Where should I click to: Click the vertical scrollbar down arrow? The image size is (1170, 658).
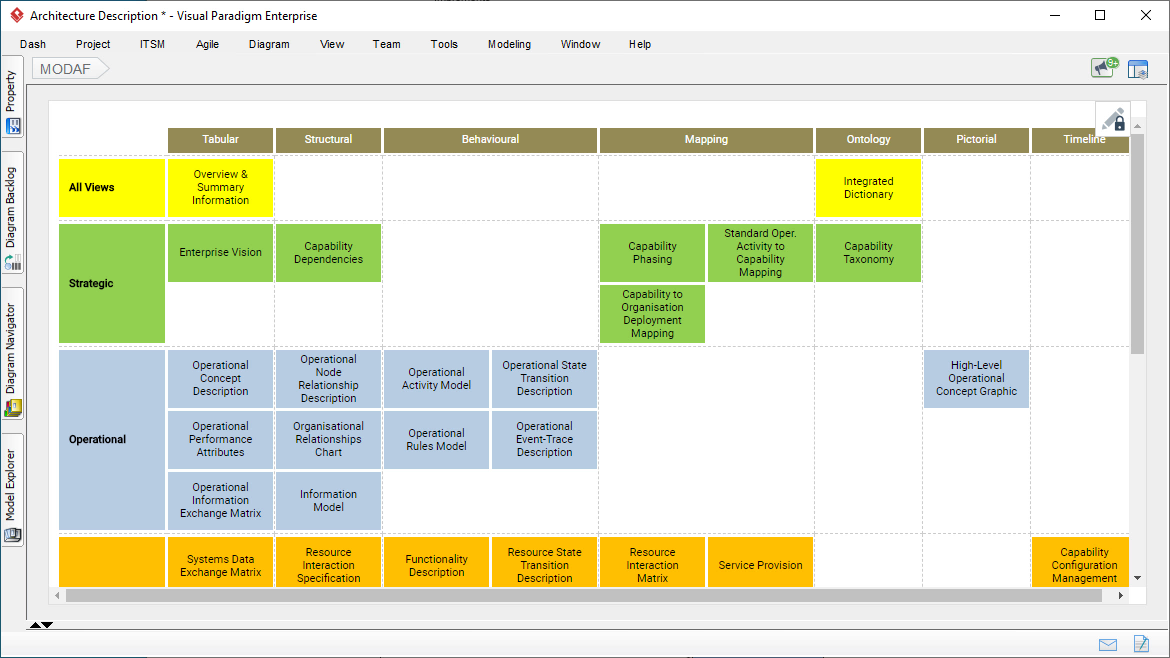[1137, 578]
